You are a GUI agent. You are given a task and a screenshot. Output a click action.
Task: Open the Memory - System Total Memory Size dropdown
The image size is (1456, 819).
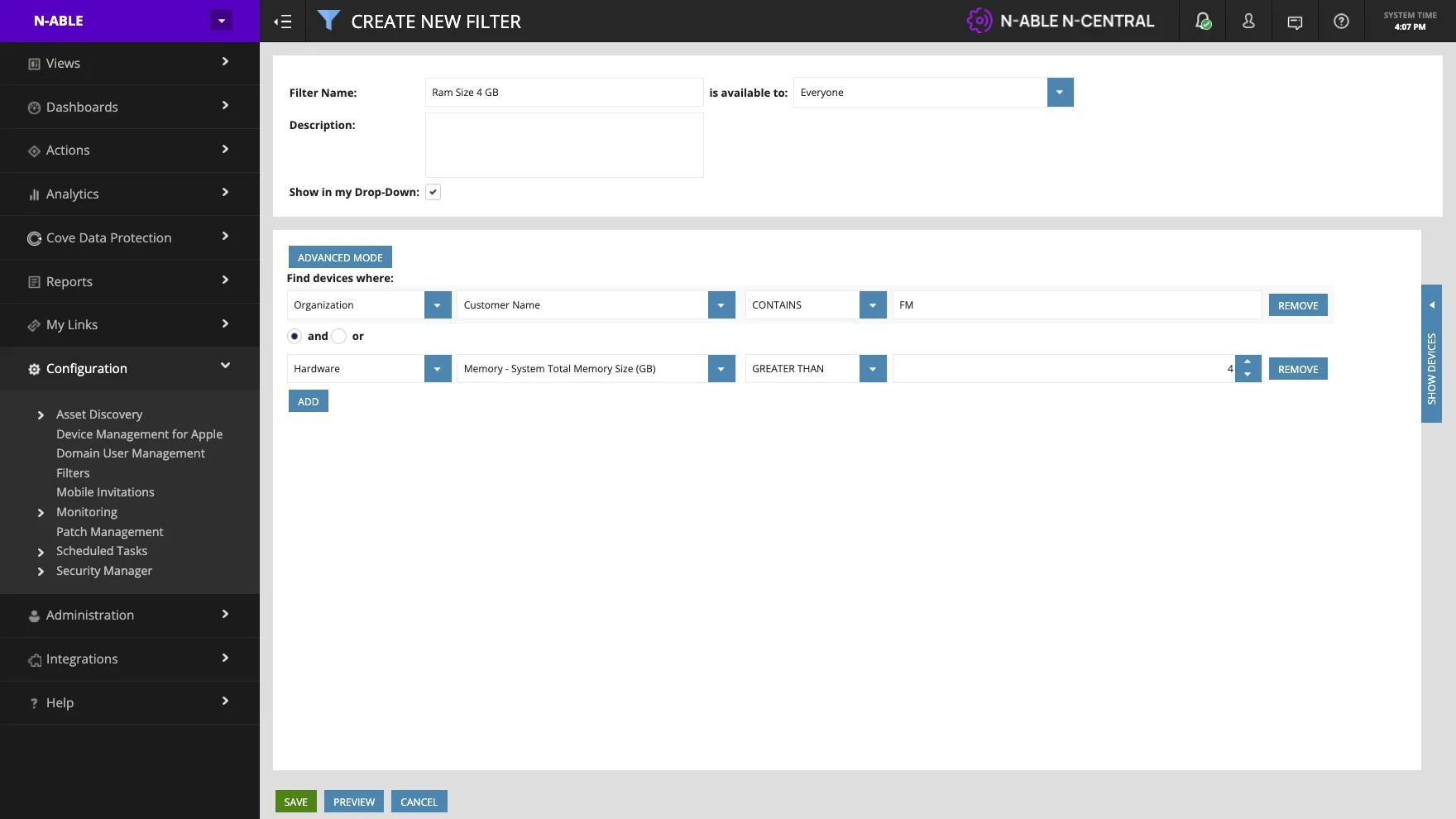click(721, 369)
